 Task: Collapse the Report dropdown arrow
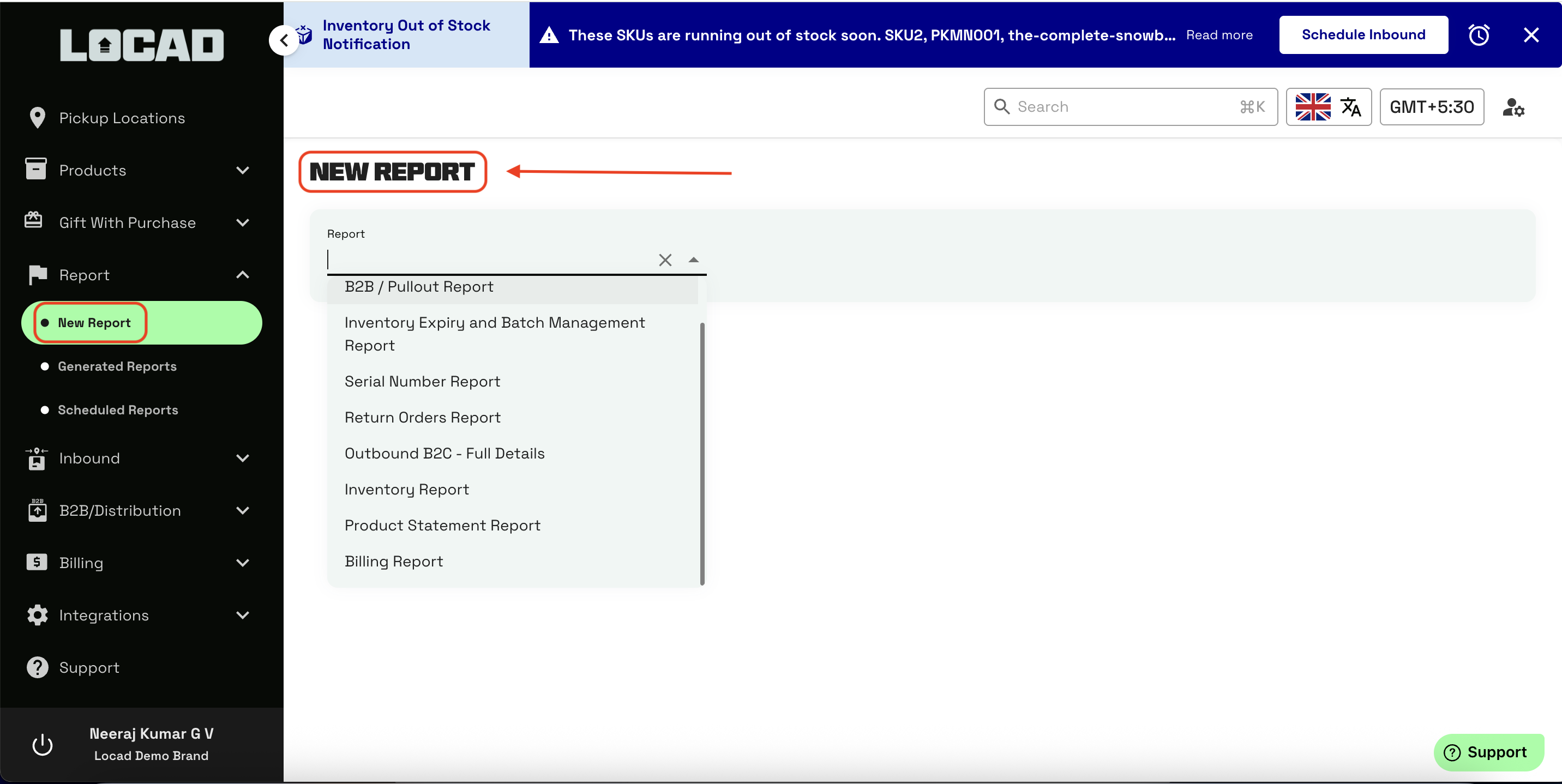point(693,260)
